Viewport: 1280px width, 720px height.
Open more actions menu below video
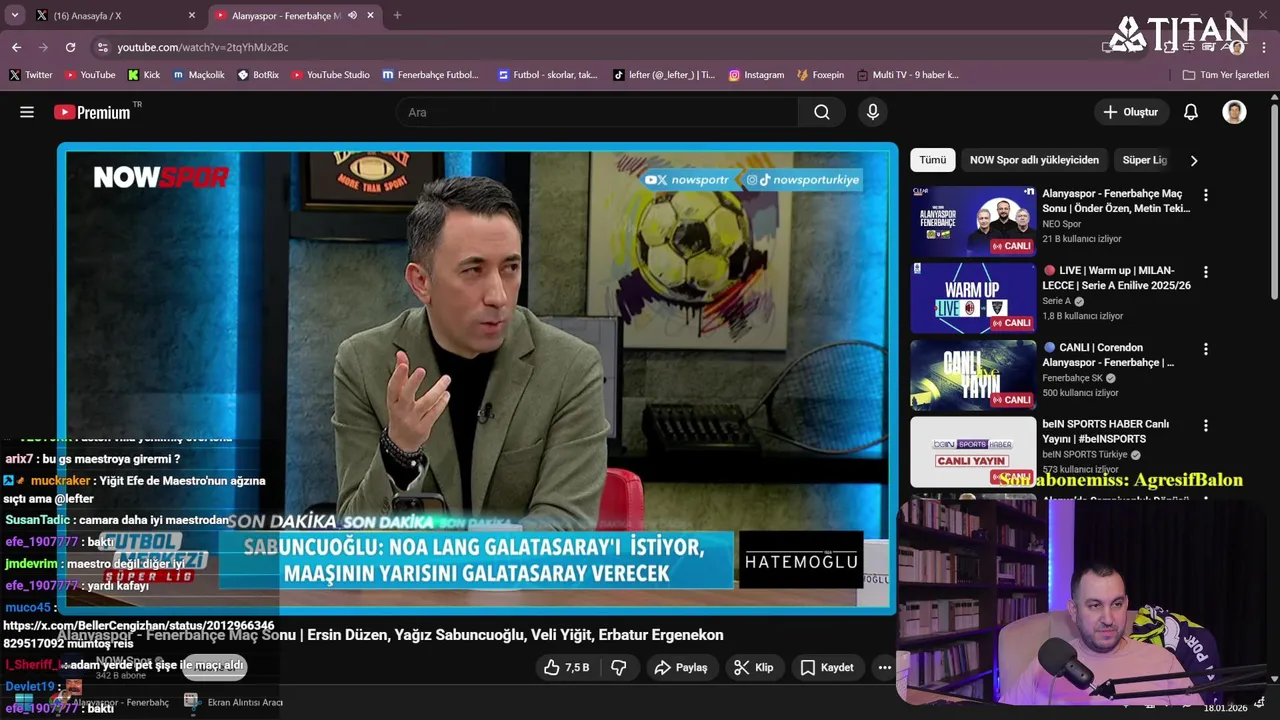884,667
